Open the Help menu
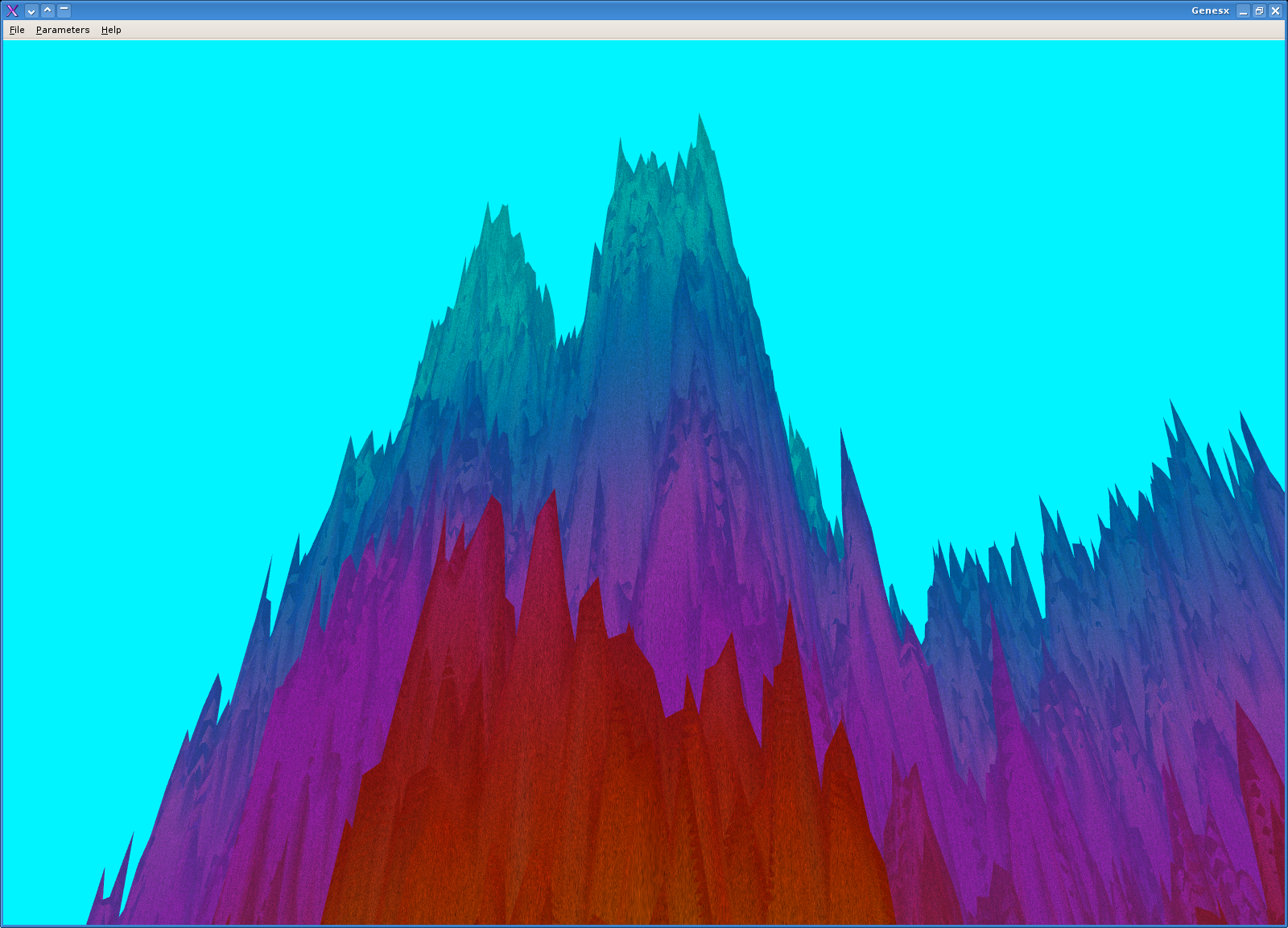Image resolution: width=1288 pixels, height=928 pixels. 111,30
